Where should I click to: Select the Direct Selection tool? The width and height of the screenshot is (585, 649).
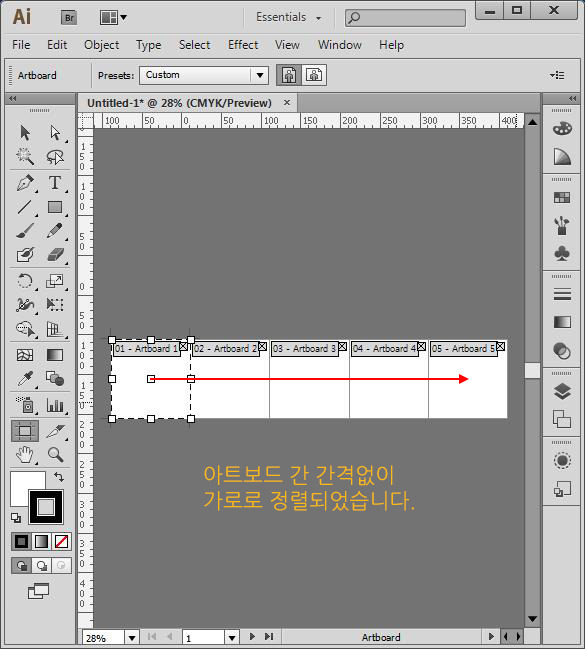[55, 133]
